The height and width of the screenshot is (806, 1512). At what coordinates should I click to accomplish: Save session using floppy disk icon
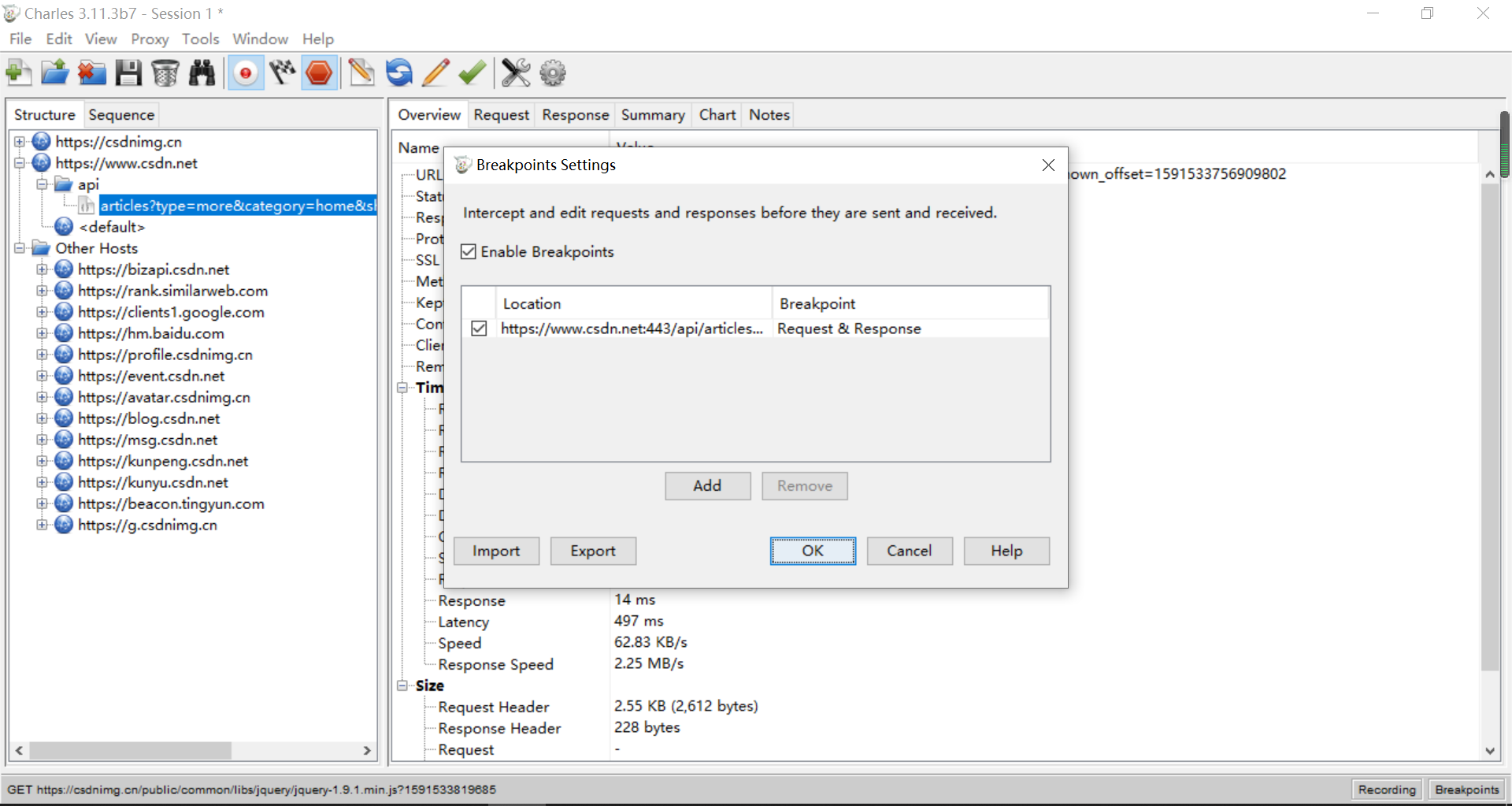tap(128, 73)
